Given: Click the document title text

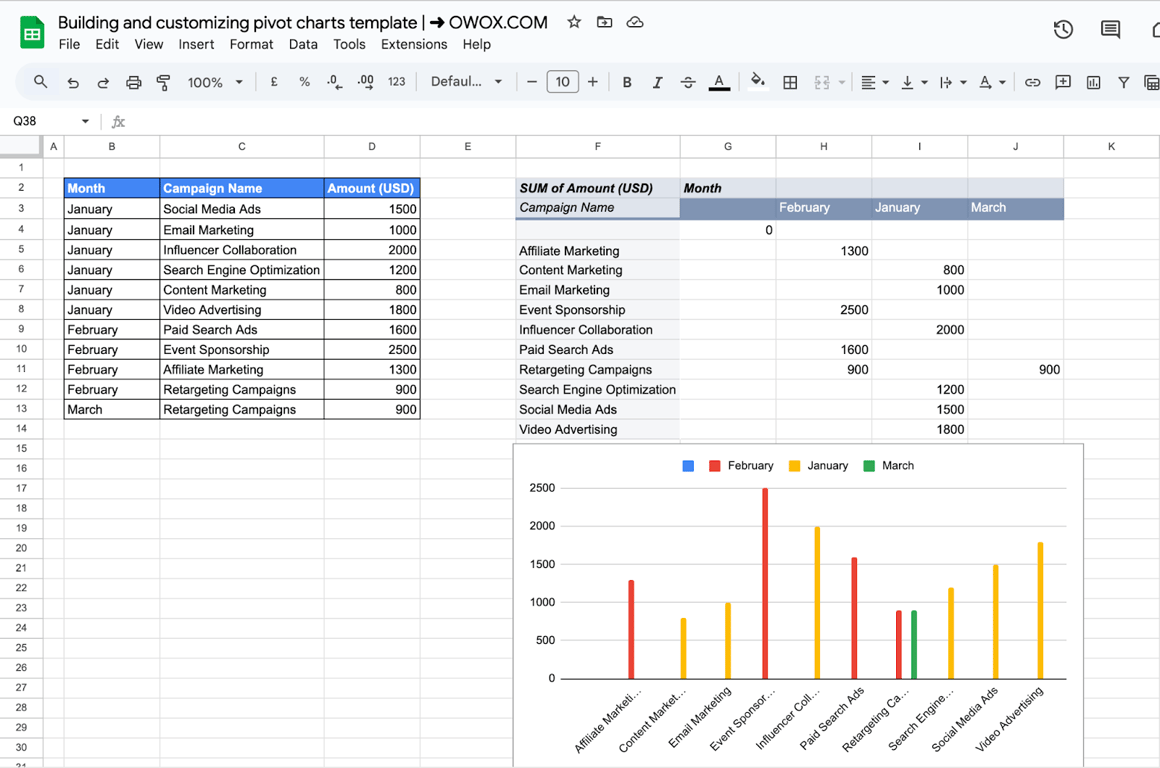Looking at the screenshot, I should coord(303,22).
